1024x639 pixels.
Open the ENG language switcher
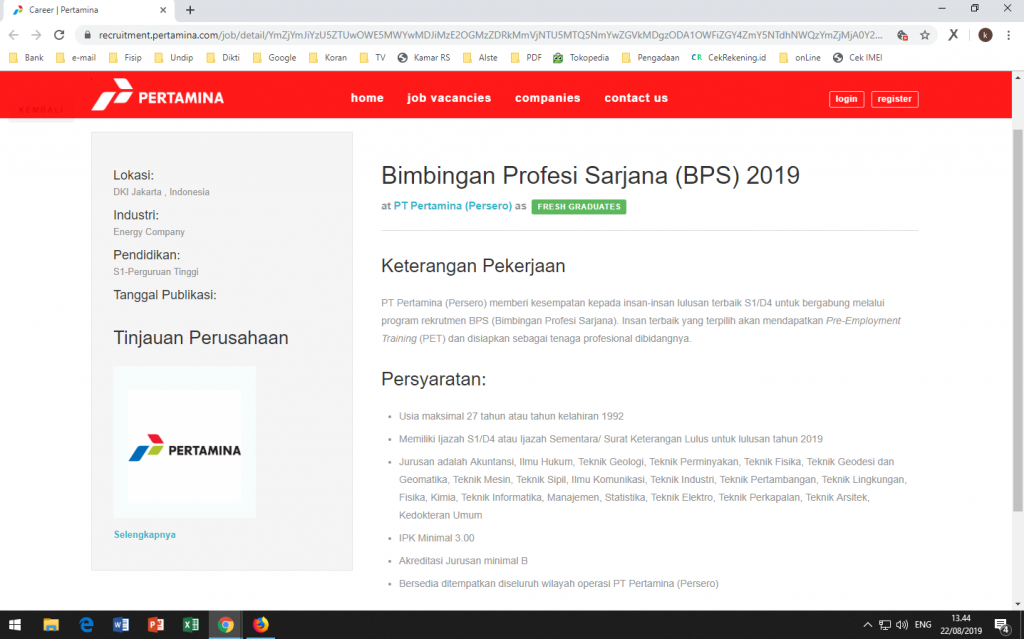point(922,625)
